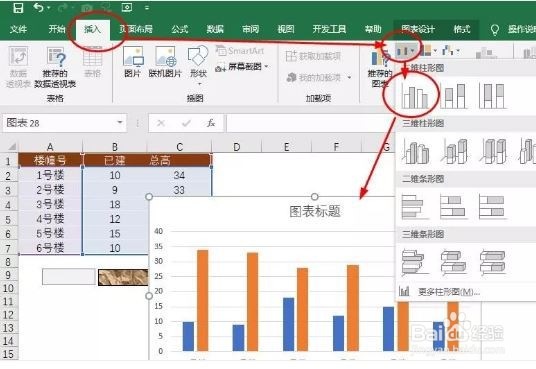Open the Customize Quick Access Toolbar menu

point(147,8)
